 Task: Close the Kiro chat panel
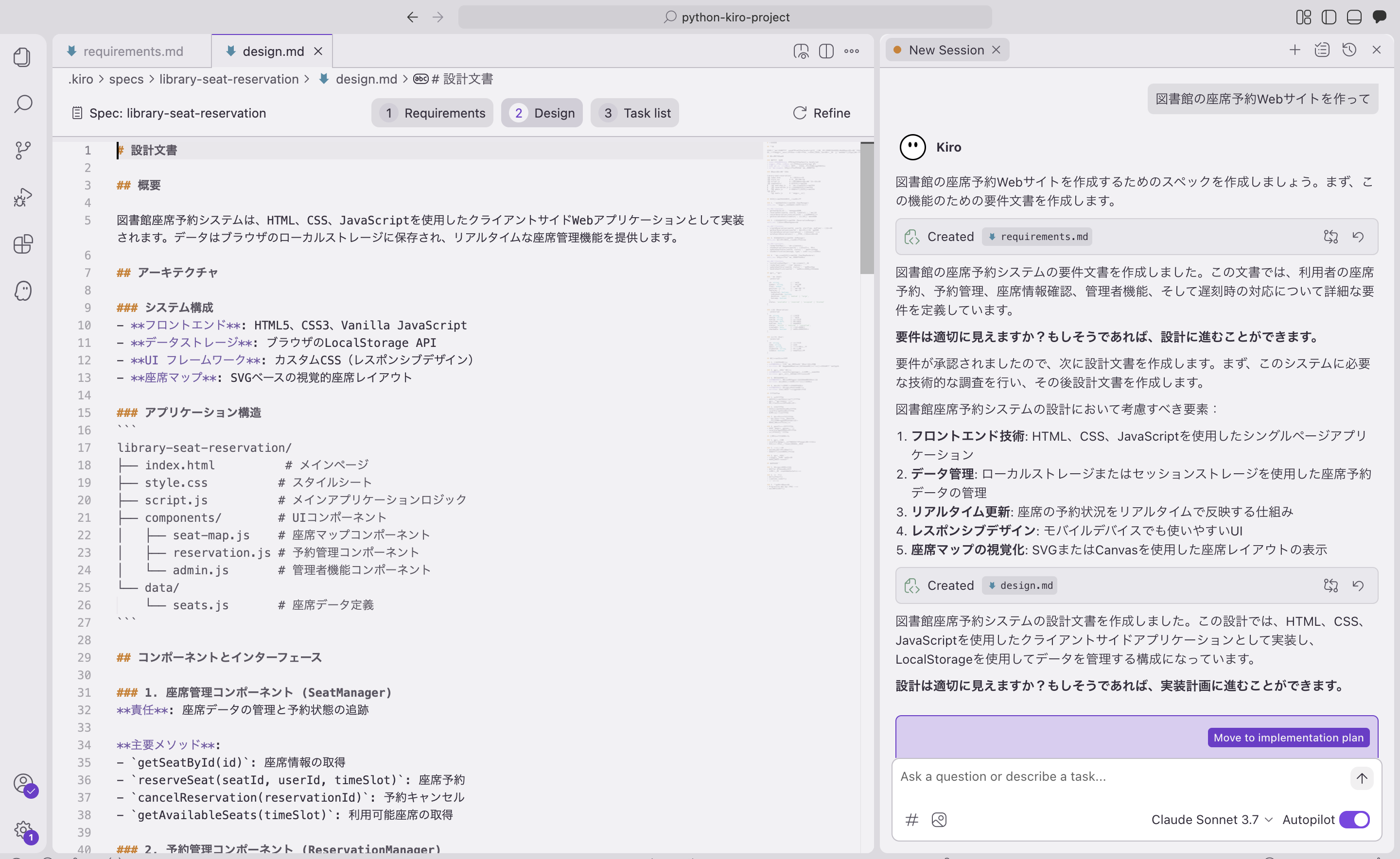[x=1377, y=50]
